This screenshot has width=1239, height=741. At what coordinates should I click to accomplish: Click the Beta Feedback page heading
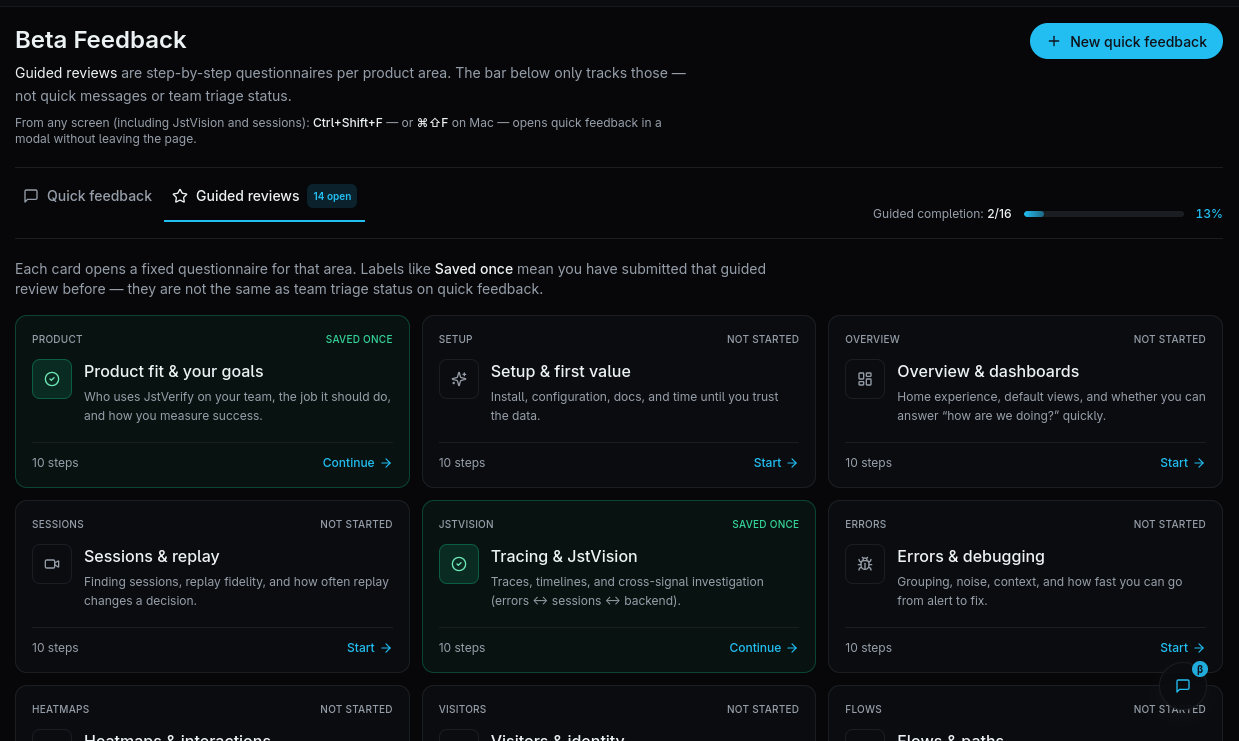[101, 40]
